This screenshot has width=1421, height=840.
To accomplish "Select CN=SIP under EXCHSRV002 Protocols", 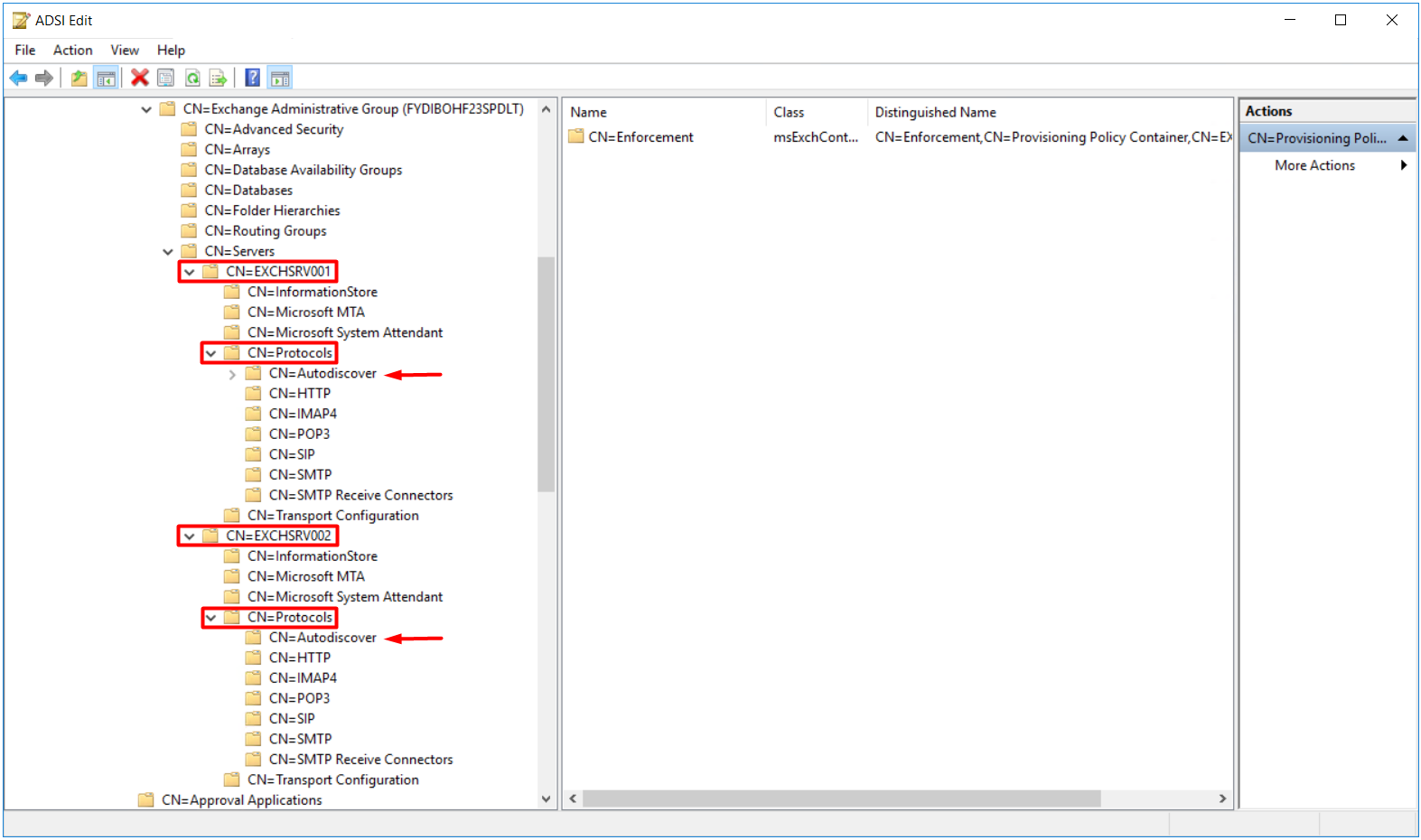I will point(292,719).
